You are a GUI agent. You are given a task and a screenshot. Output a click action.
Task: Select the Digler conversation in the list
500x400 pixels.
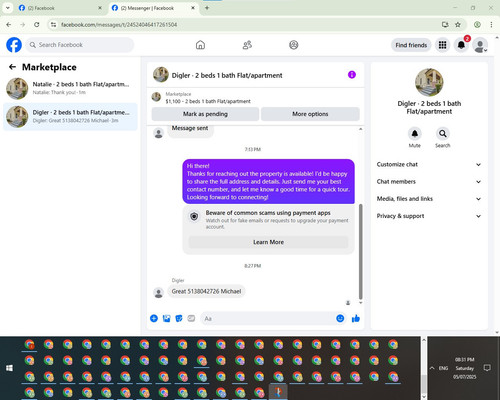(x=70, y=117)
